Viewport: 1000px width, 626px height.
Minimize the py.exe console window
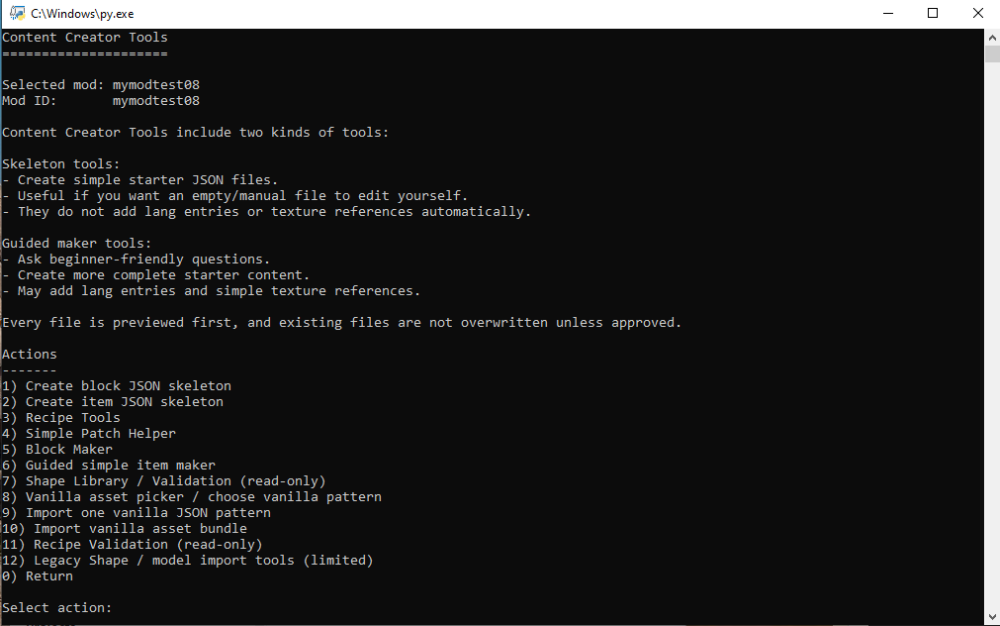coord(888,13)
